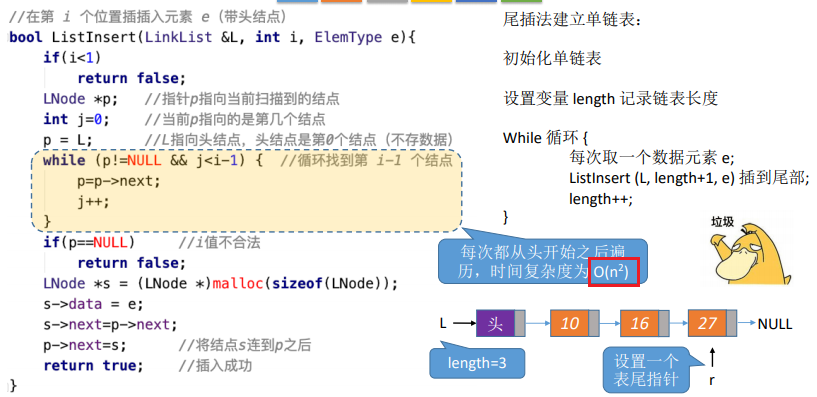Screen dimensions: 817x397
Task: Select the orange node containing 16
Action: [x=645, y=323]
